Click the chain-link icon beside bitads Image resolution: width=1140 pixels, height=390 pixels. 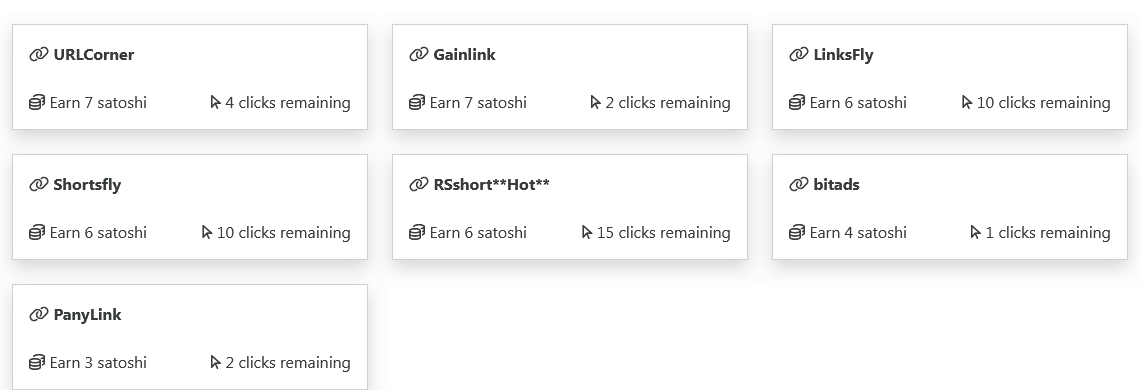click(799, 185)
